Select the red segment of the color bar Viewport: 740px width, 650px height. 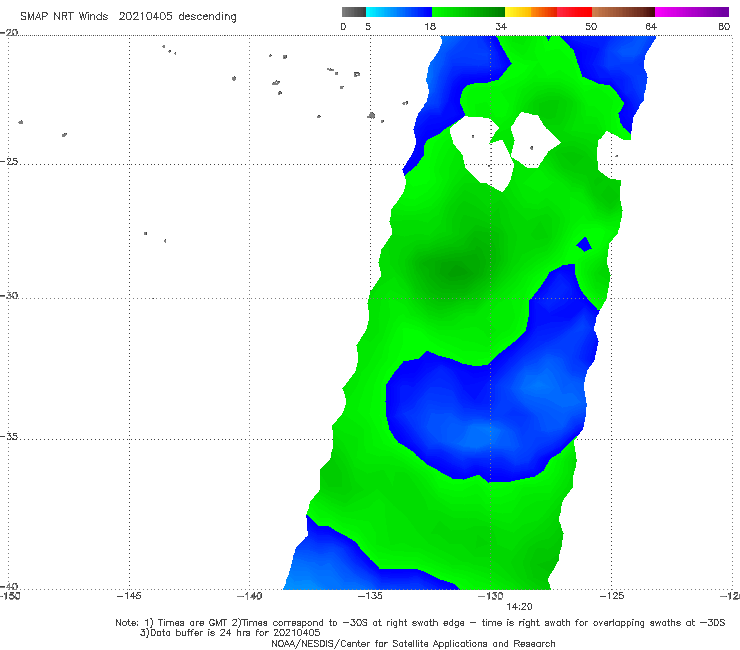574,12
